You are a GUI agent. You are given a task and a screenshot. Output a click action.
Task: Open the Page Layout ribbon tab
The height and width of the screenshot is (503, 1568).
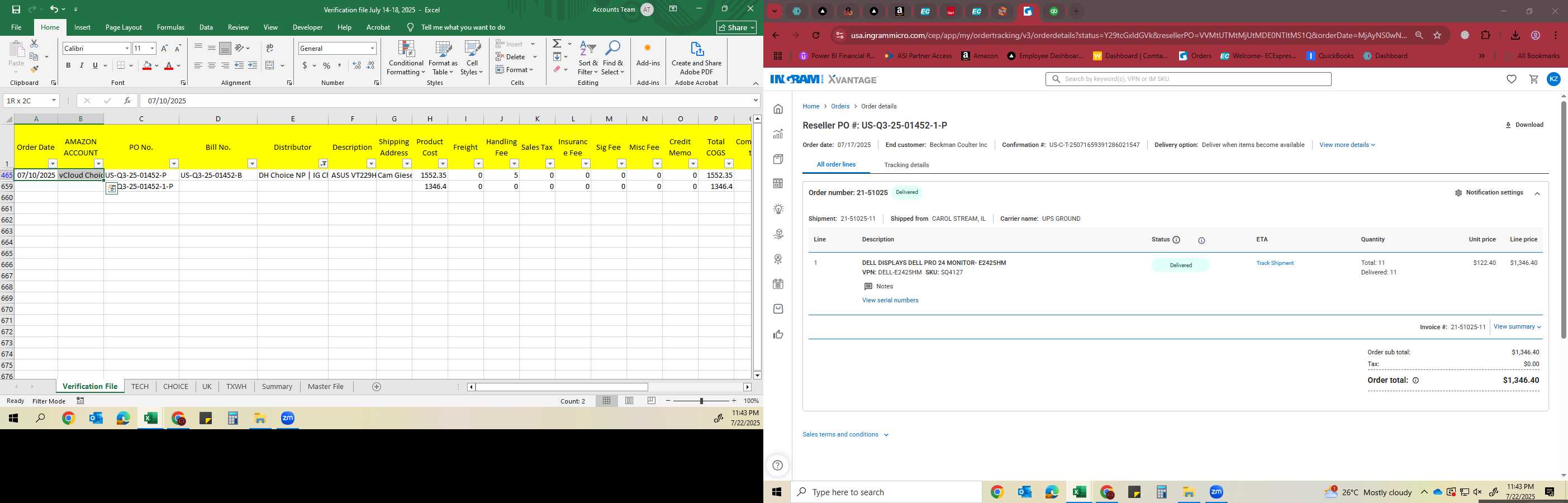point(123,27)
